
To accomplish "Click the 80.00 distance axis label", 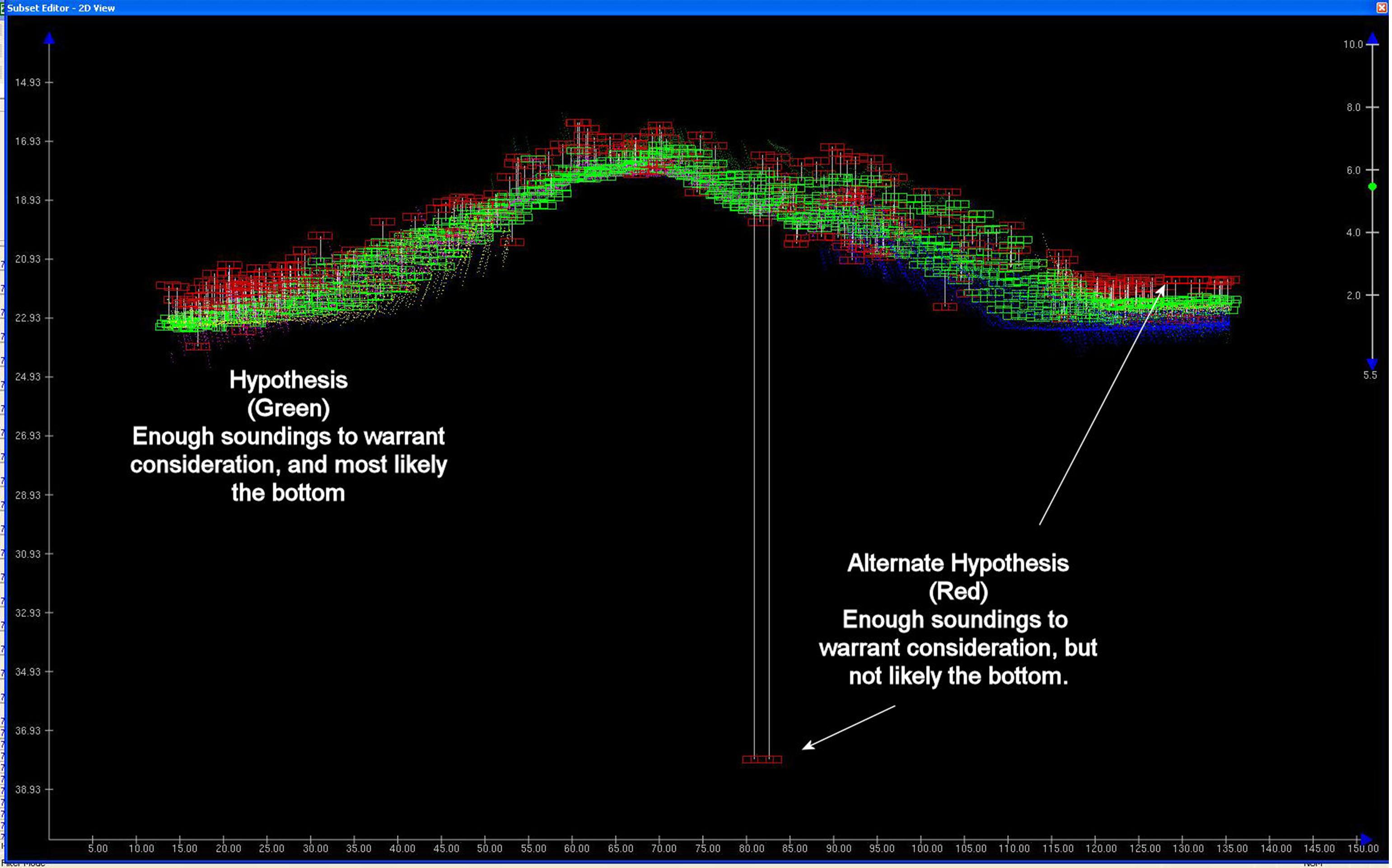I will click(x=752, y=849).
